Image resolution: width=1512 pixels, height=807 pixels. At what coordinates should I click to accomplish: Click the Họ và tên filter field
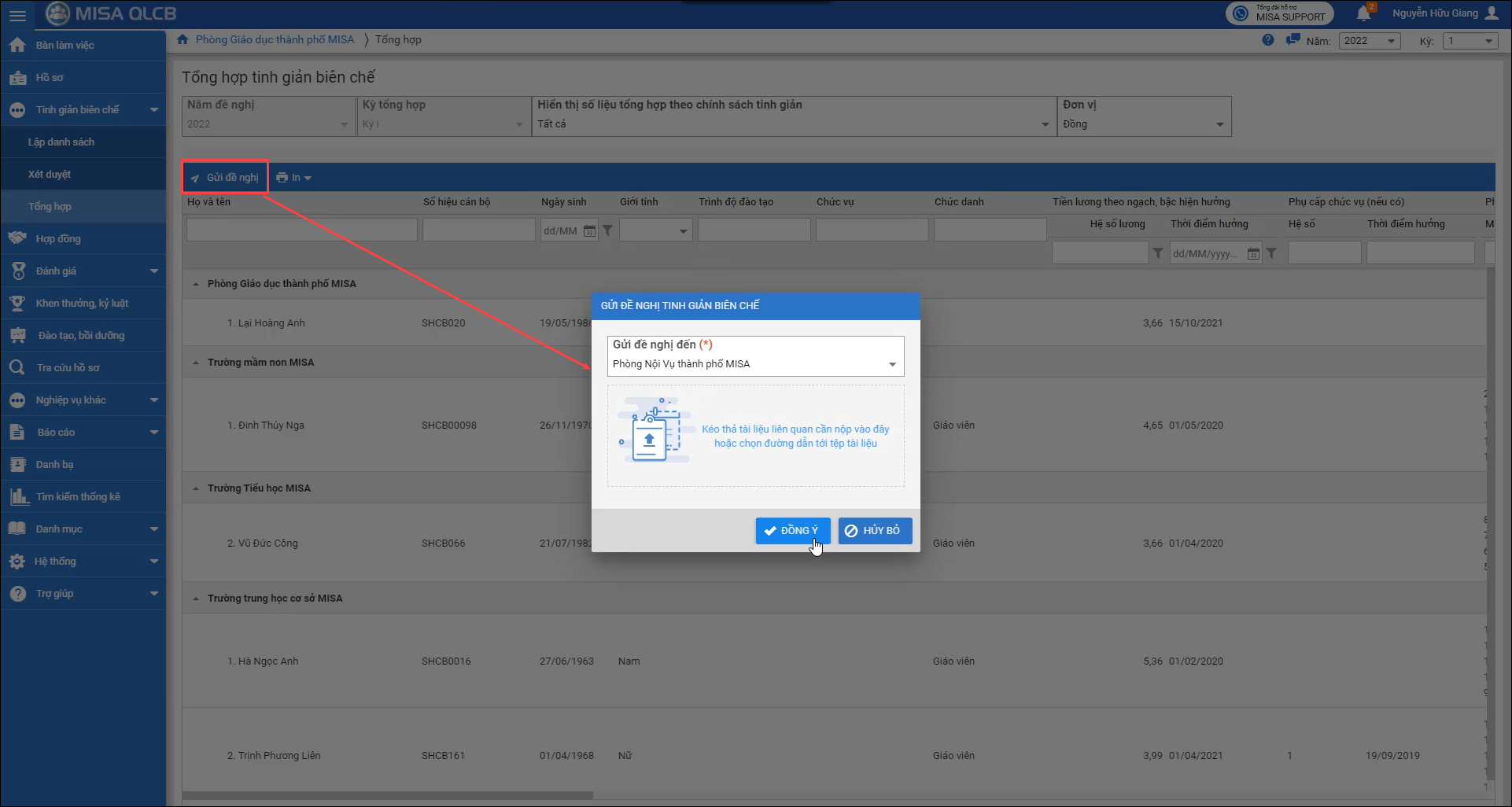pyautogui.click(x=301, y=230)
